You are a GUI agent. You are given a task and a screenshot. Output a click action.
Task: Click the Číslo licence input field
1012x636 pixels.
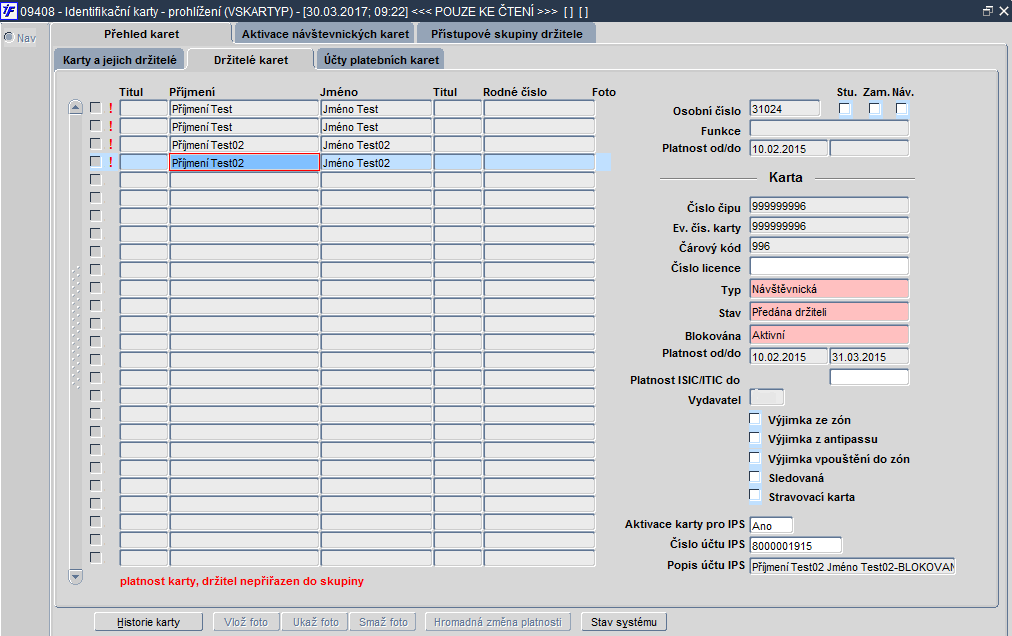pos(829,266)
